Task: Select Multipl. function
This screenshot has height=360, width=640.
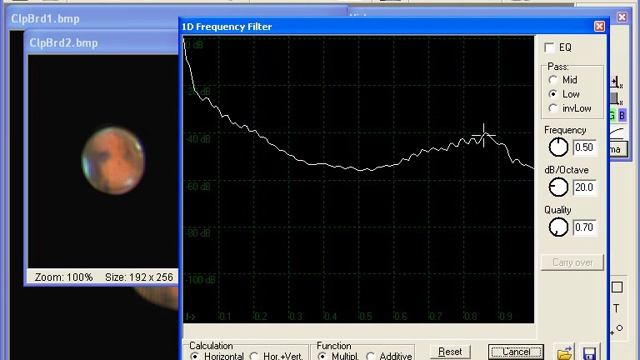Action: click(322, 356)
